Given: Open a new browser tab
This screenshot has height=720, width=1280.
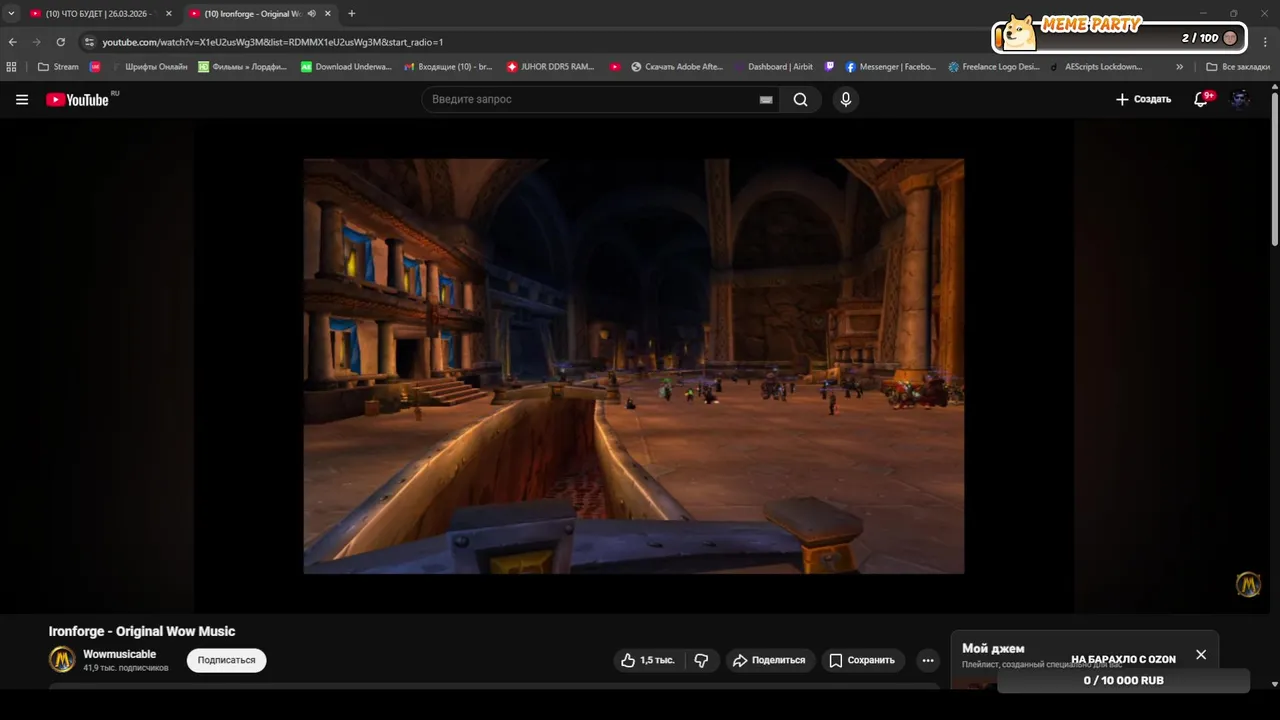Looking at the screenshot, I should click(x=351, y=14).
